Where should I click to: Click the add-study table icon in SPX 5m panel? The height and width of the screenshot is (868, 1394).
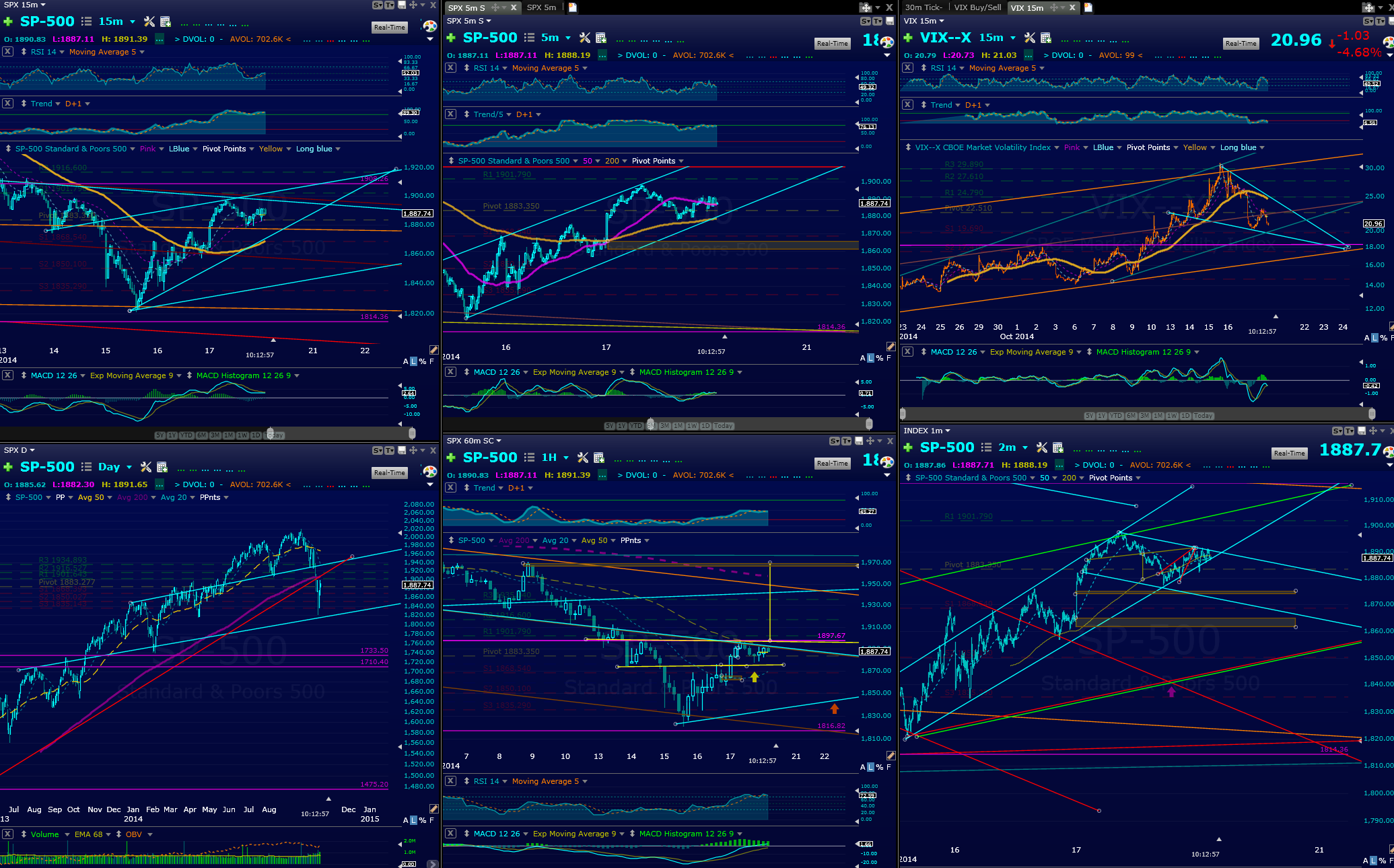(x=601, y=38)
